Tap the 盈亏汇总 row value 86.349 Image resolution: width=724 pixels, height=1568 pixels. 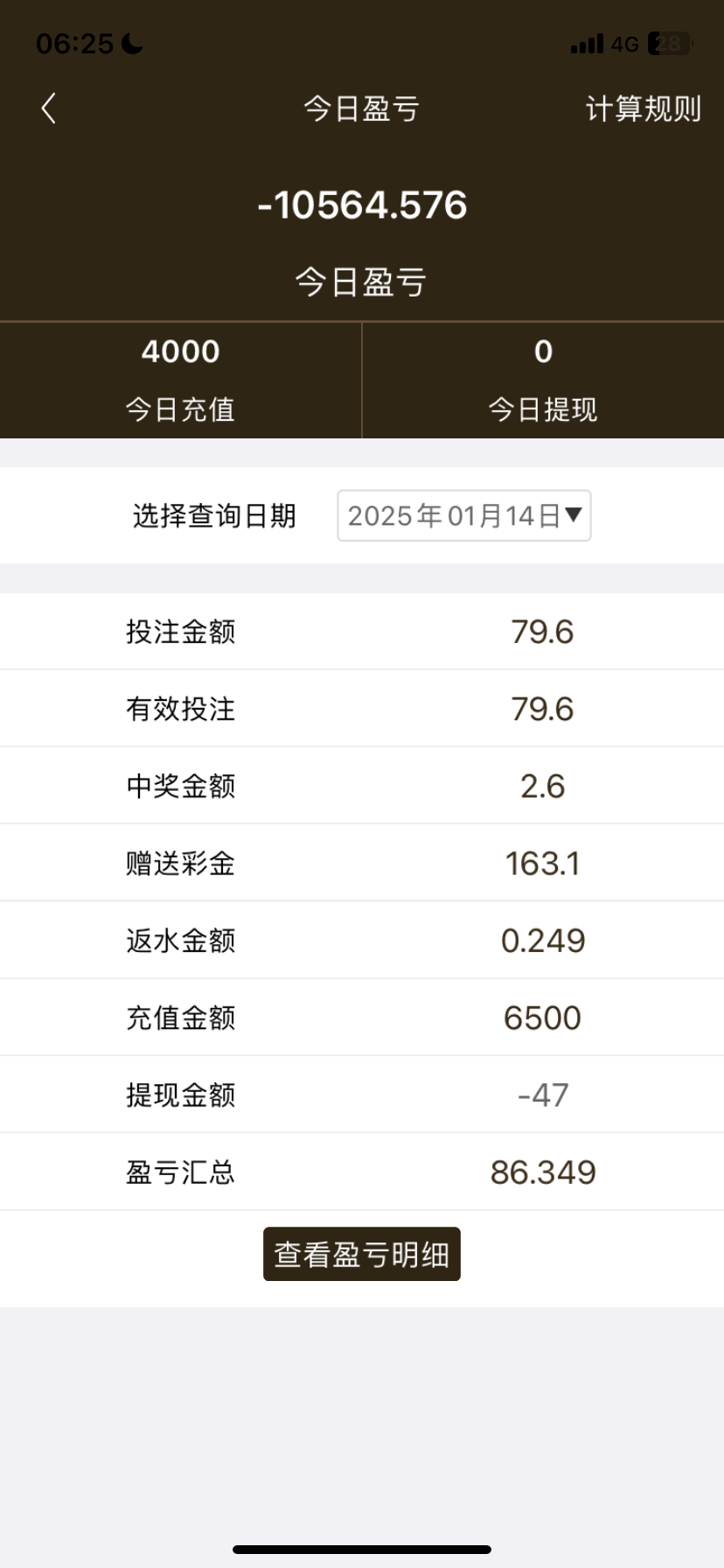click(542, 1172)
